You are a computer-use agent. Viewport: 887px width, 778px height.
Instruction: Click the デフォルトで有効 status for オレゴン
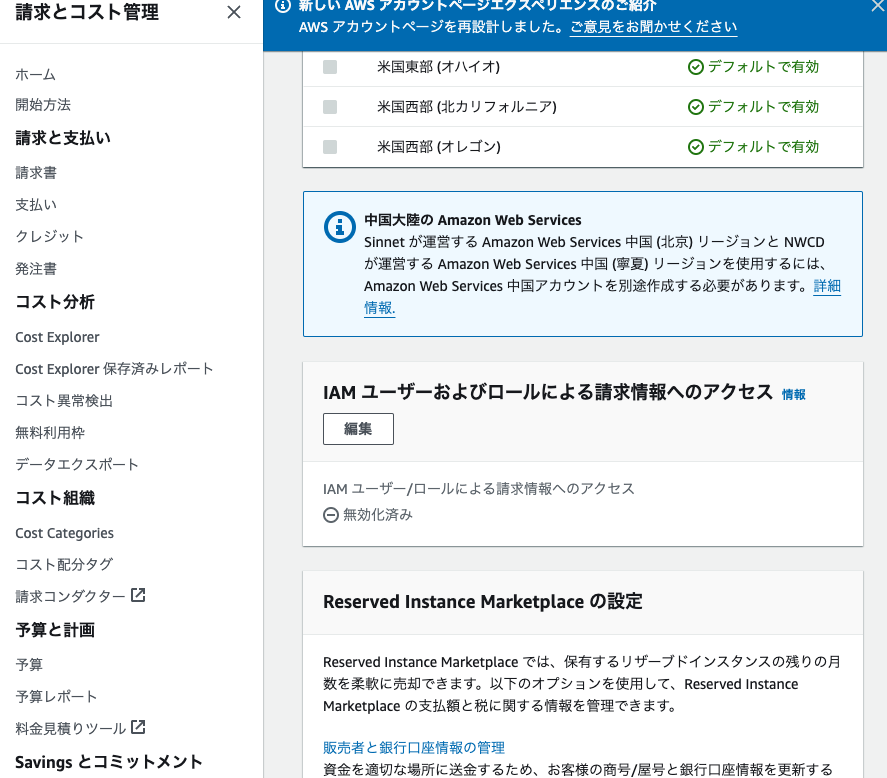click(763, 147)
